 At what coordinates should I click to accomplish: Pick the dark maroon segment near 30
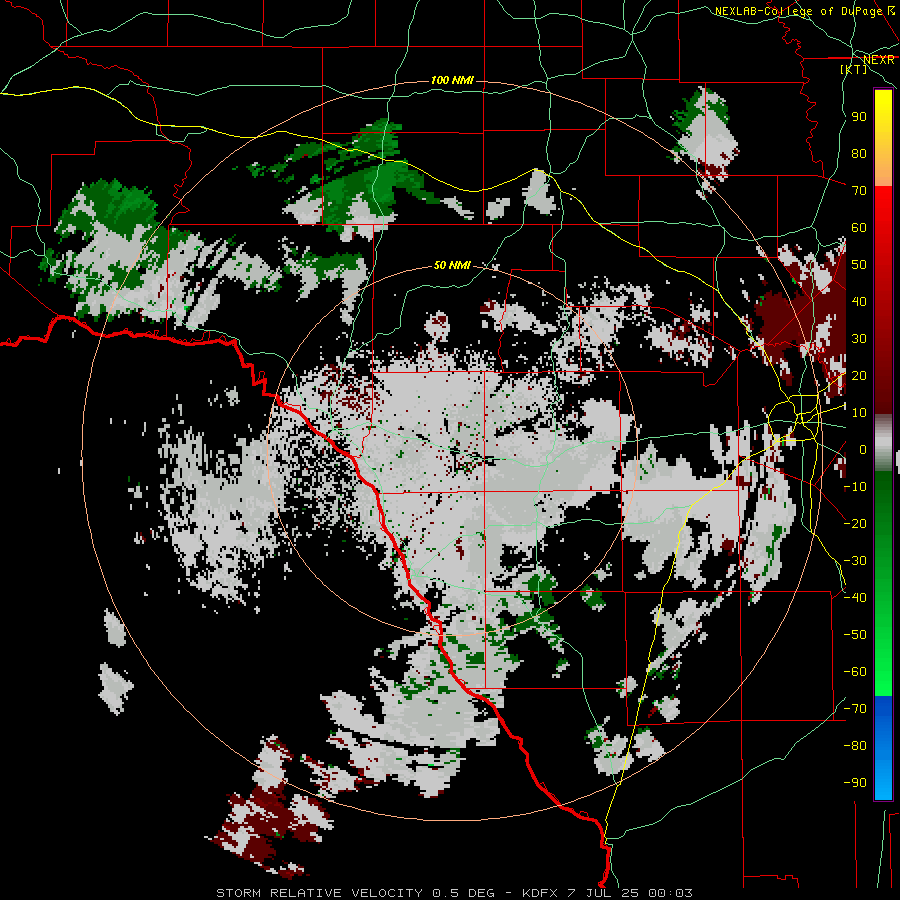click(x=883, y=344)
